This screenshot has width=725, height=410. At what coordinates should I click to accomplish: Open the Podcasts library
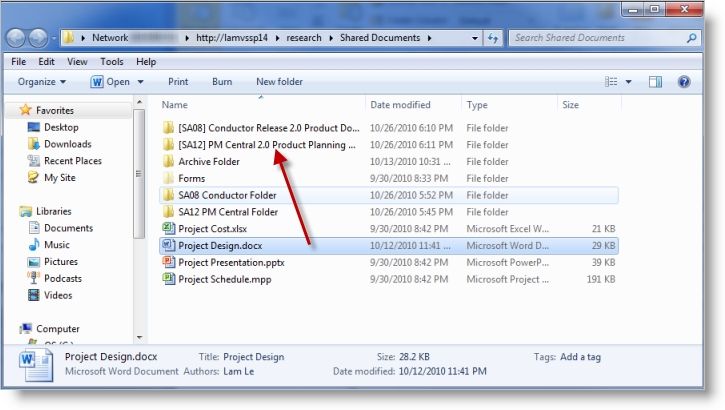tap(63, 278)
